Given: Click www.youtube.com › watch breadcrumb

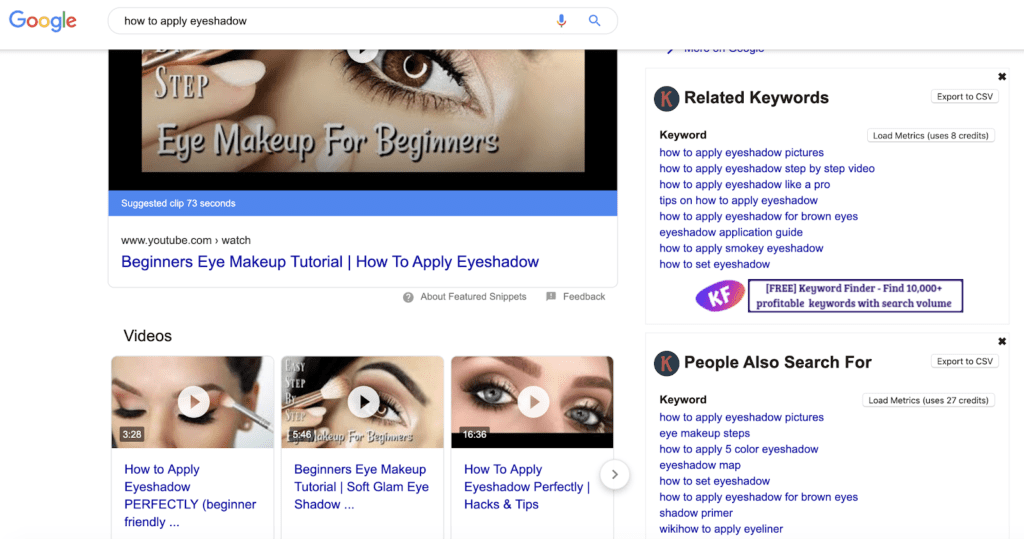Looking at the screenshot, I should tap(185, 240).
